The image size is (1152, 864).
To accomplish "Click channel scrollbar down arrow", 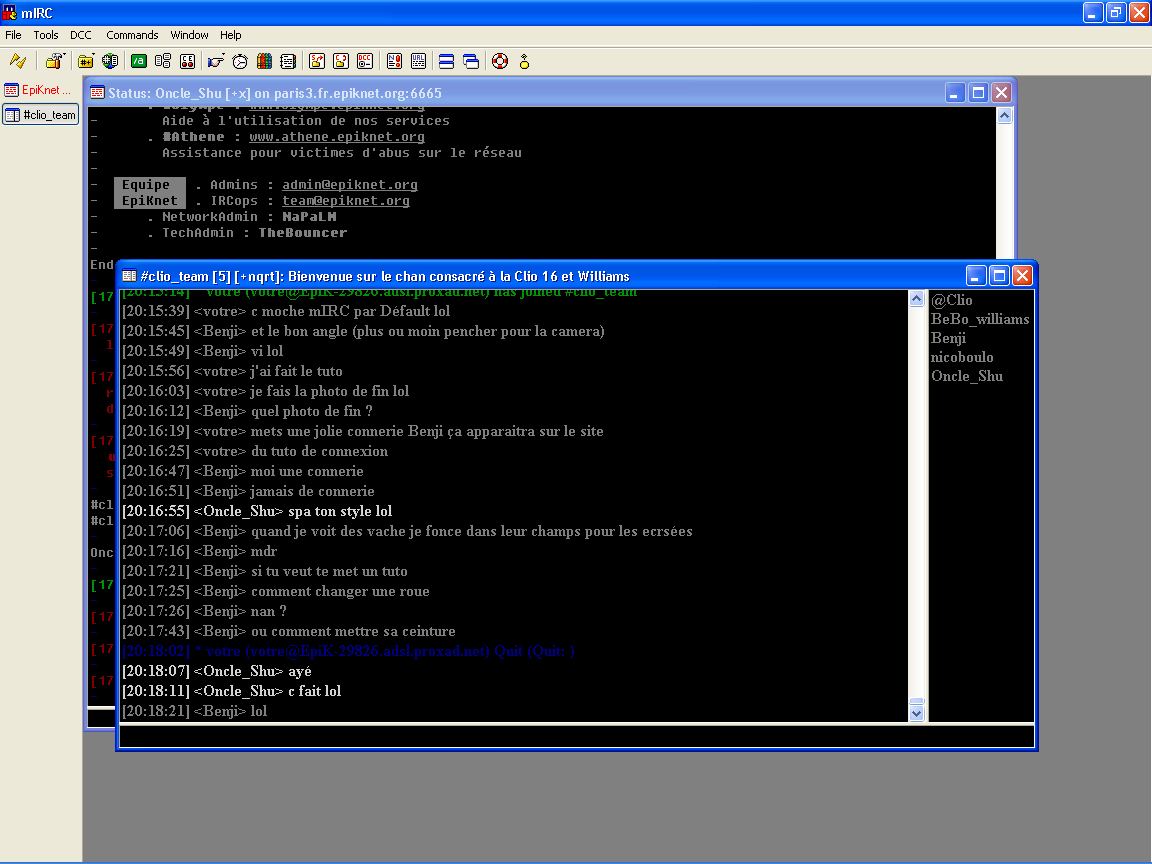I will (916, 713).
